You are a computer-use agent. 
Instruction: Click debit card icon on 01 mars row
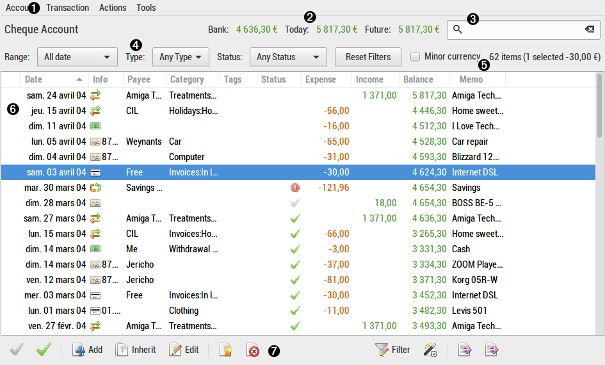[x=95, y=311]
